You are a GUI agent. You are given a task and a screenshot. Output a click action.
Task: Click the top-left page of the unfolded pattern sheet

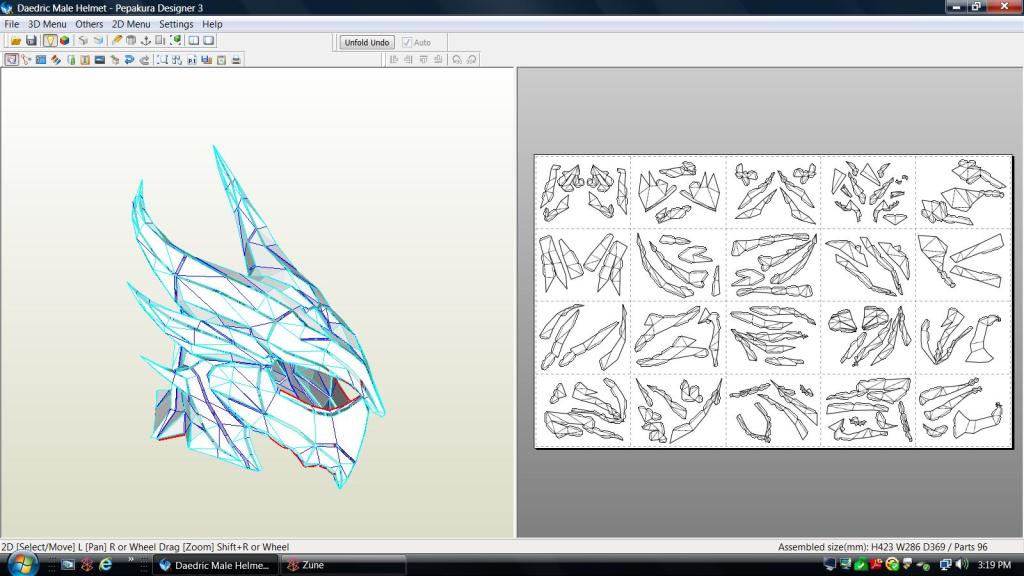point(583,192)
